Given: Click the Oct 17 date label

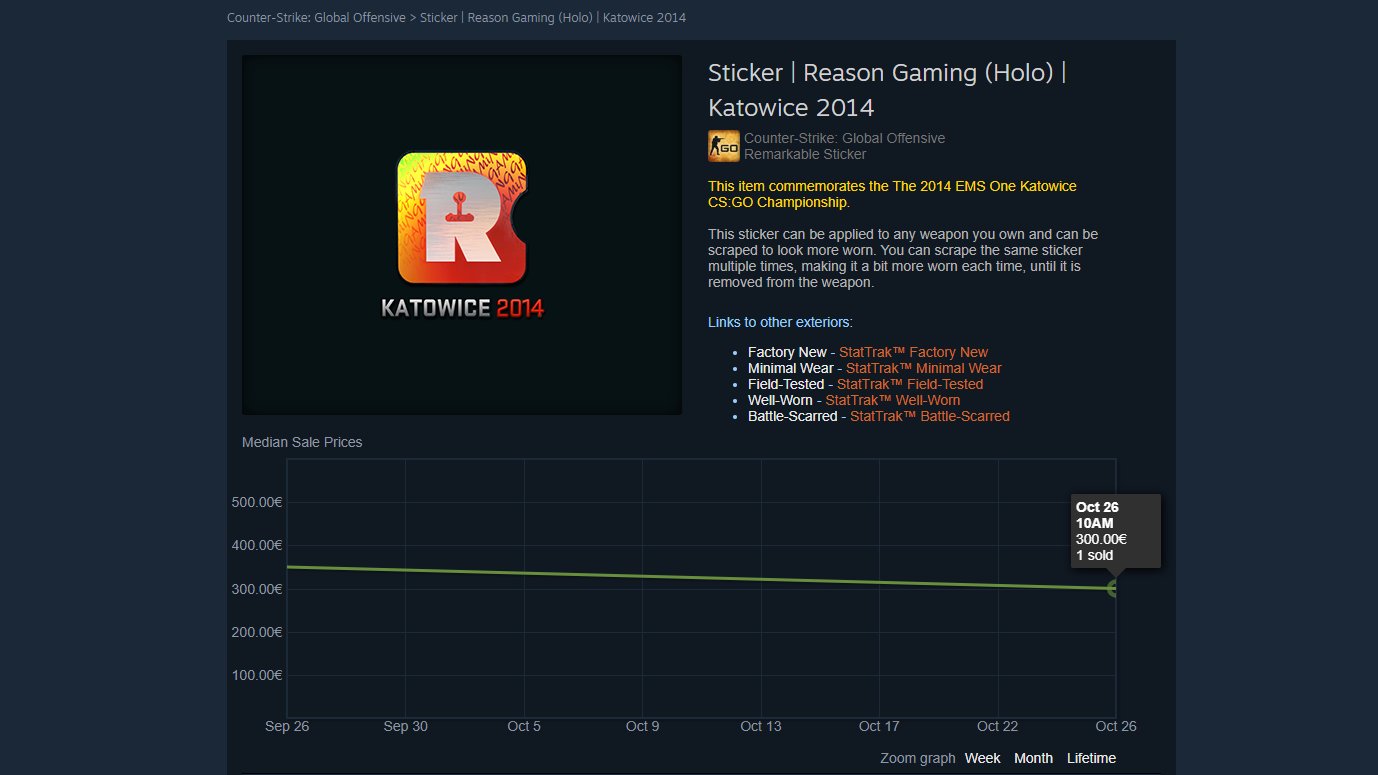Looking at the screenshot, I should coord(879,726).
